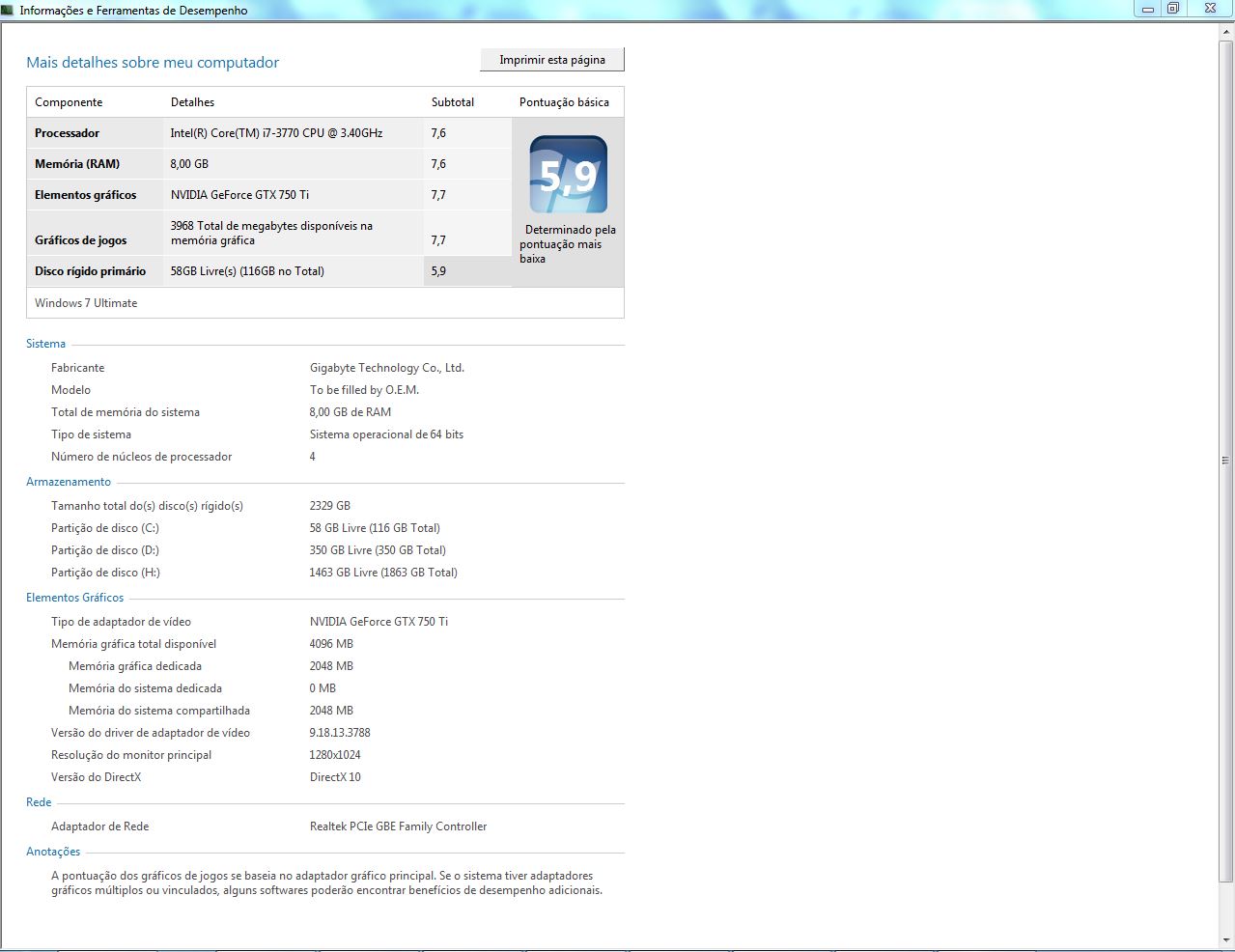Select the Processador row label
Screen dimensions: 1235x952
click(67, 133)
